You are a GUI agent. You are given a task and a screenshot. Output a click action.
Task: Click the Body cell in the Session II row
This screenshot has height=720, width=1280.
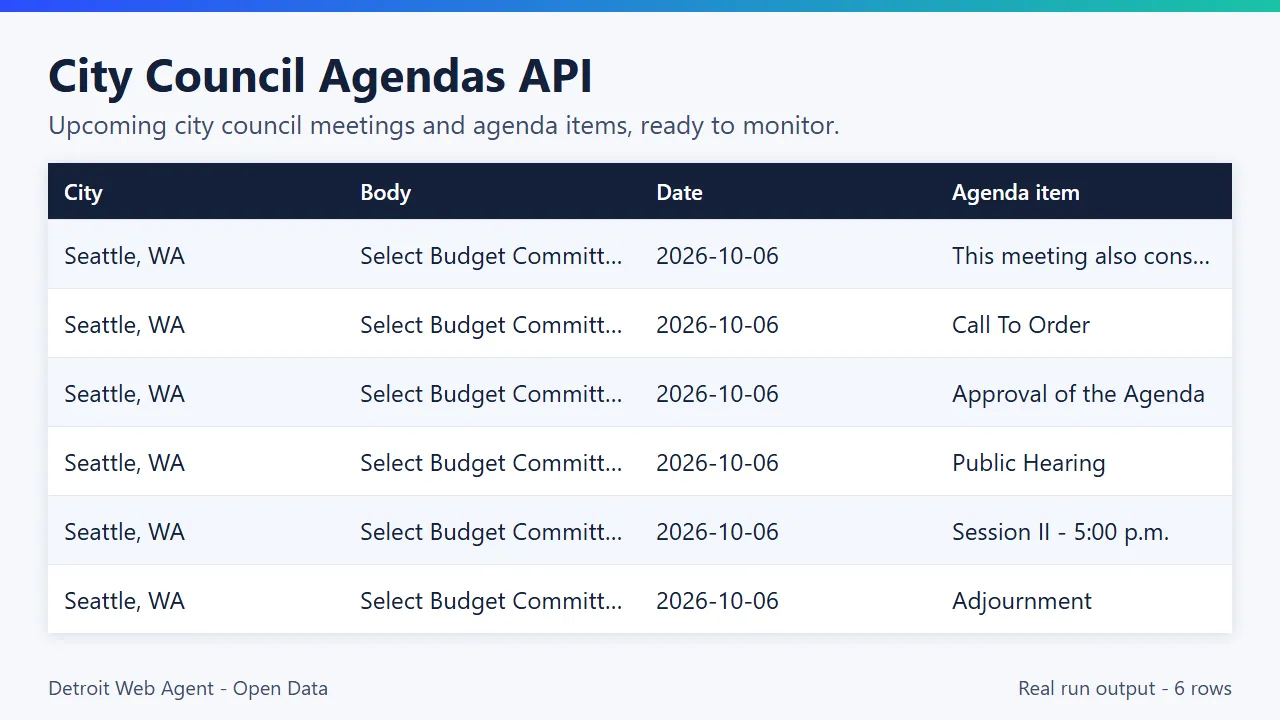point(491,531)
